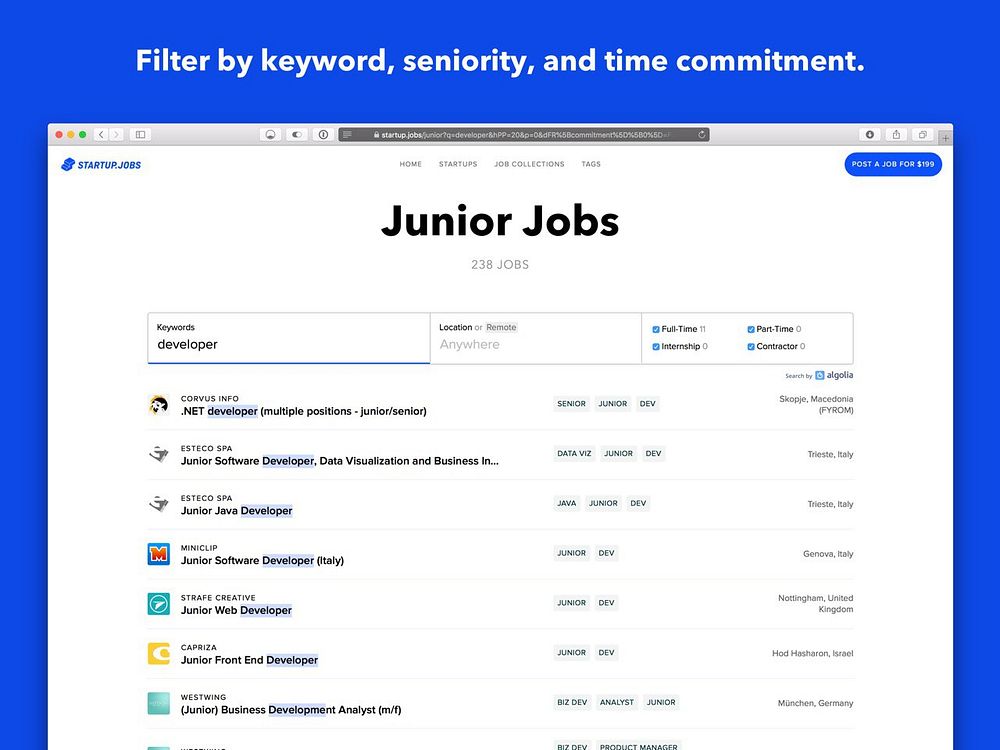The height and width of the screenshot is (750, 1000).
Task: Show the Safari sidebar
Action: (140, 134)
